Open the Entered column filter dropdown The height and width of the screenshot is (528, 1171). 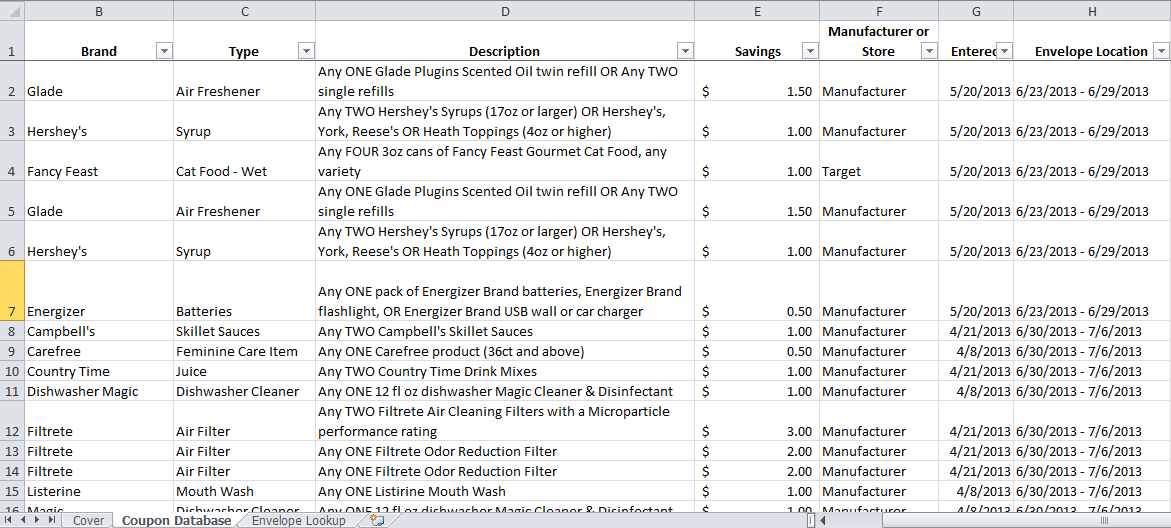[x=1004, y=51]
